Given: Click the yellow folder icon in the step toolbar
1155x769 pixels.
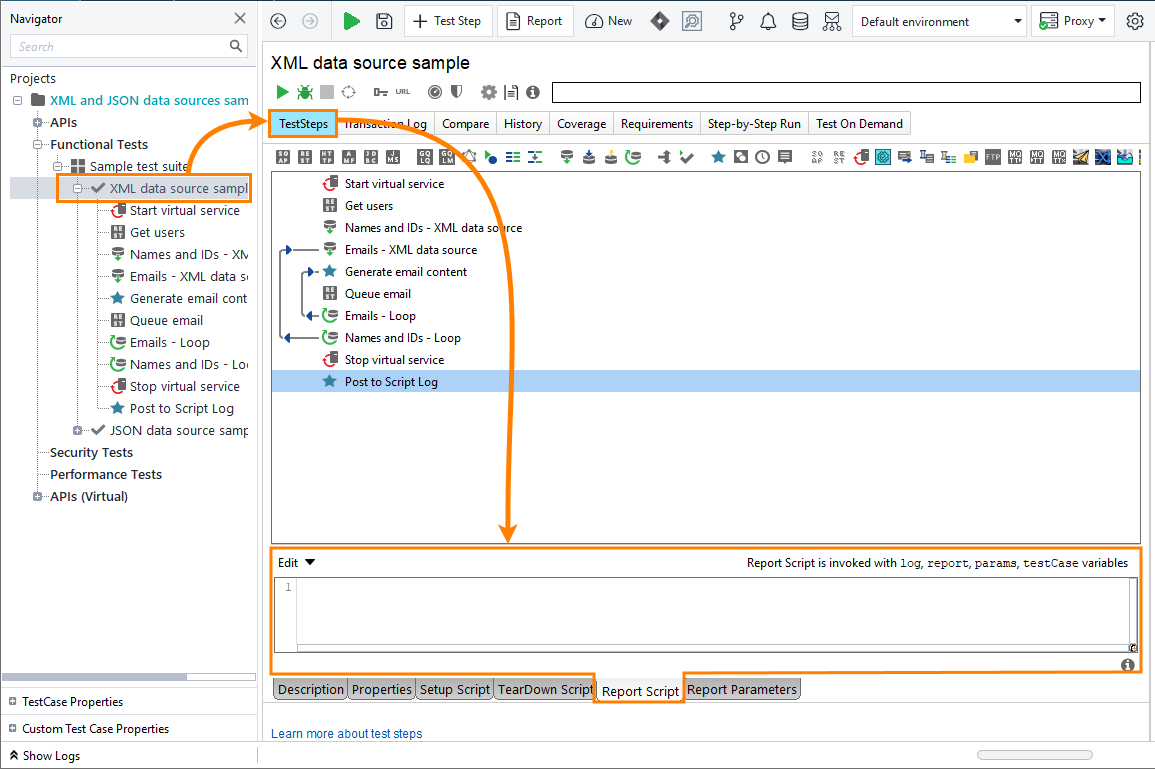Looking at the screenshot, I should point(971,157).
